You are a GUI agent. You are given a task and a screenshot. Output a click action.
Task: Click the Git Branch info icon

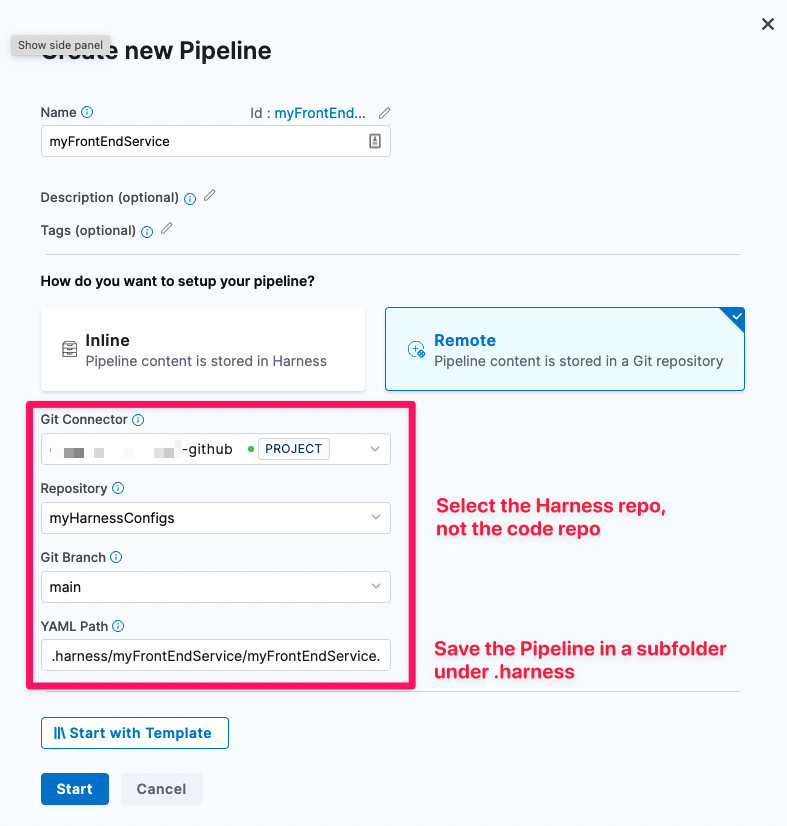116,557
